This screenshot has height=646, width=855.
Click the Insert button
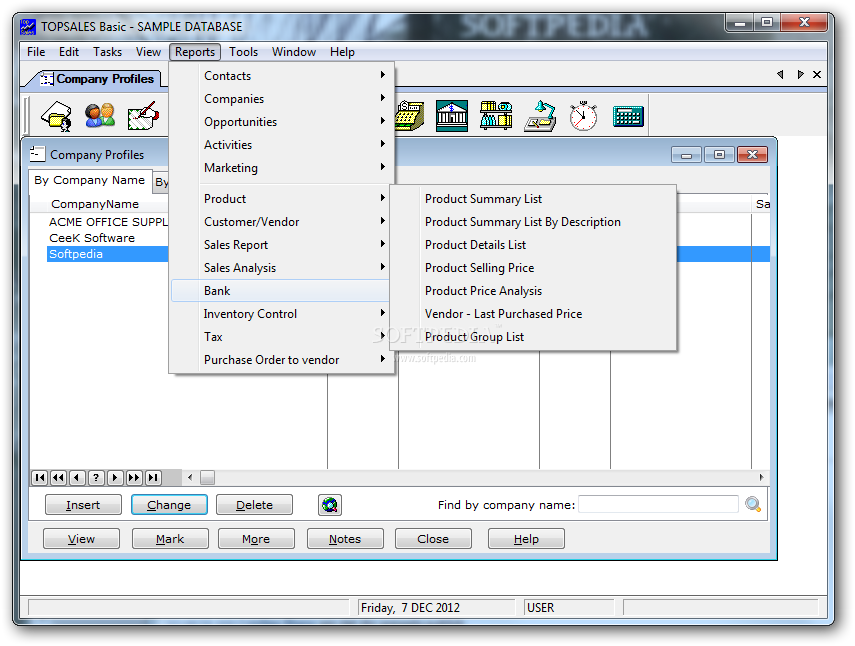click(83, 505)
